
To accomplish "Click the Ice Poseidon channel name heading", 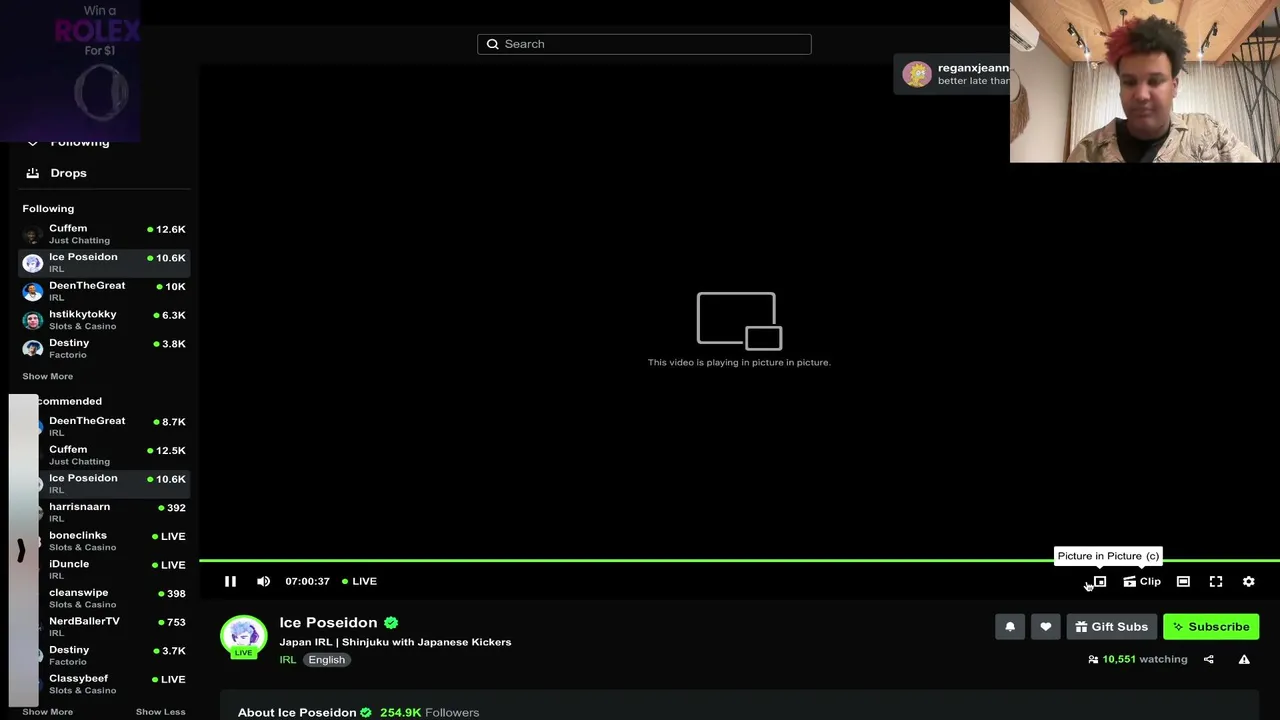I will point(328,622).
